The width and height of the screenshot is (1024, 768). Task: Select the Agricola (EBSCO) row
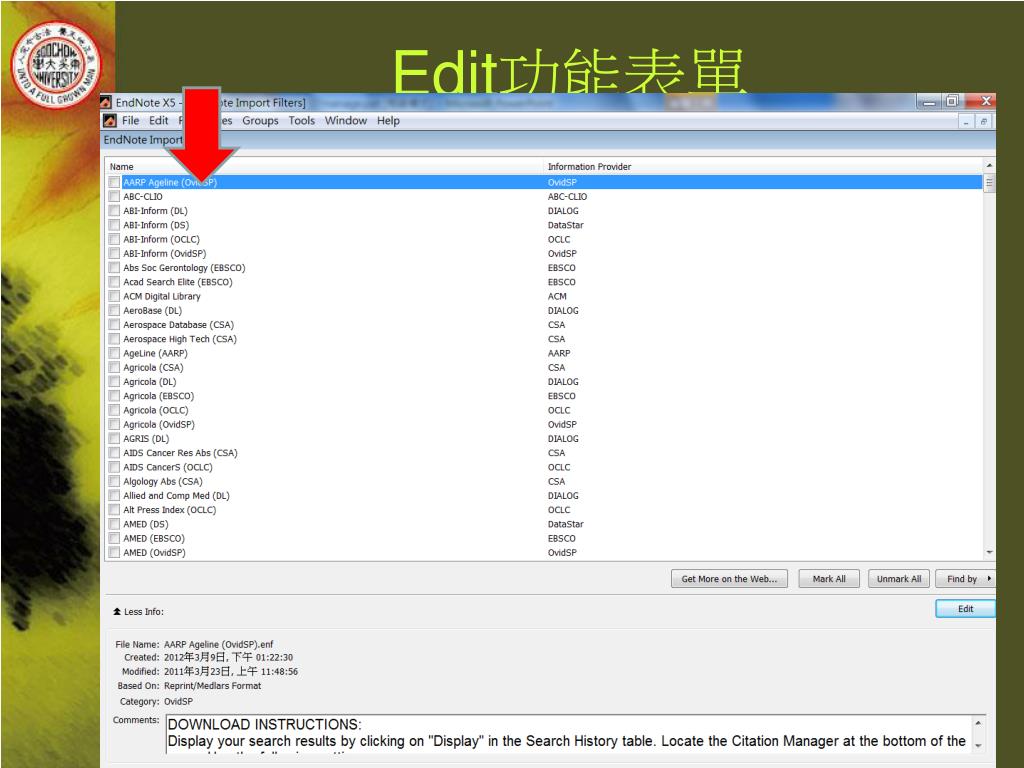click(x=545, y=396)
